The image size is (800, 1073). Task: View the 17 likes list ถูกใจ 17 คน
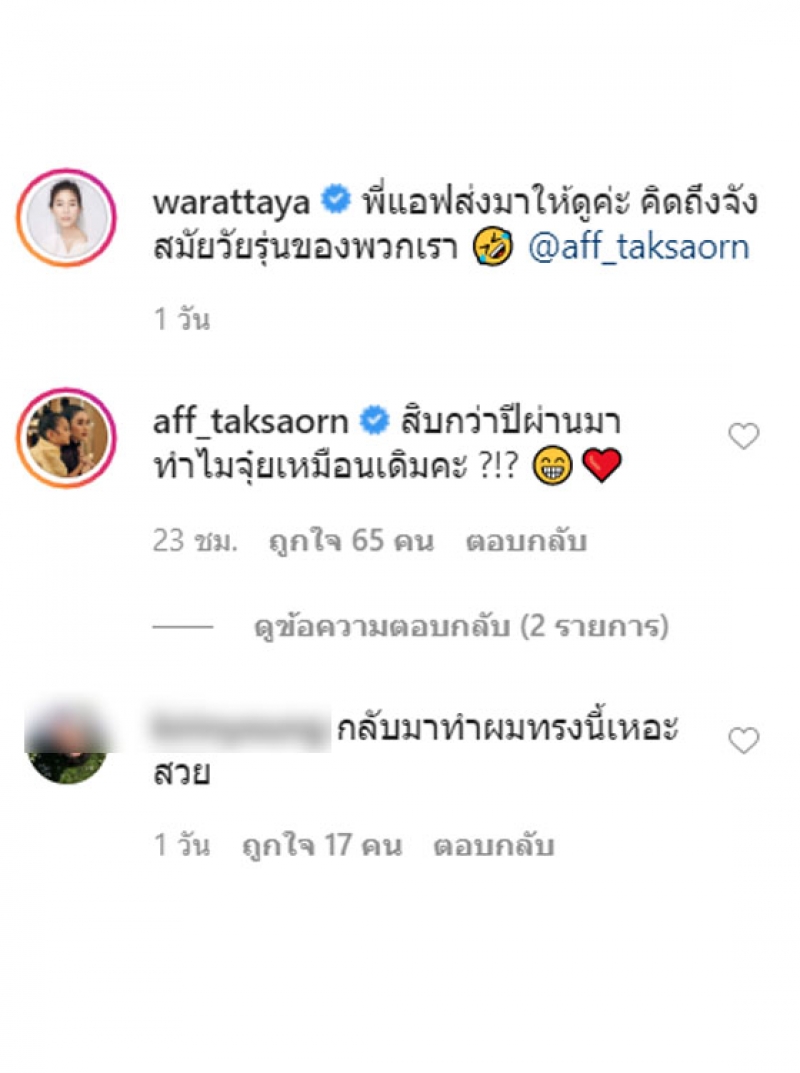point(322,846)
